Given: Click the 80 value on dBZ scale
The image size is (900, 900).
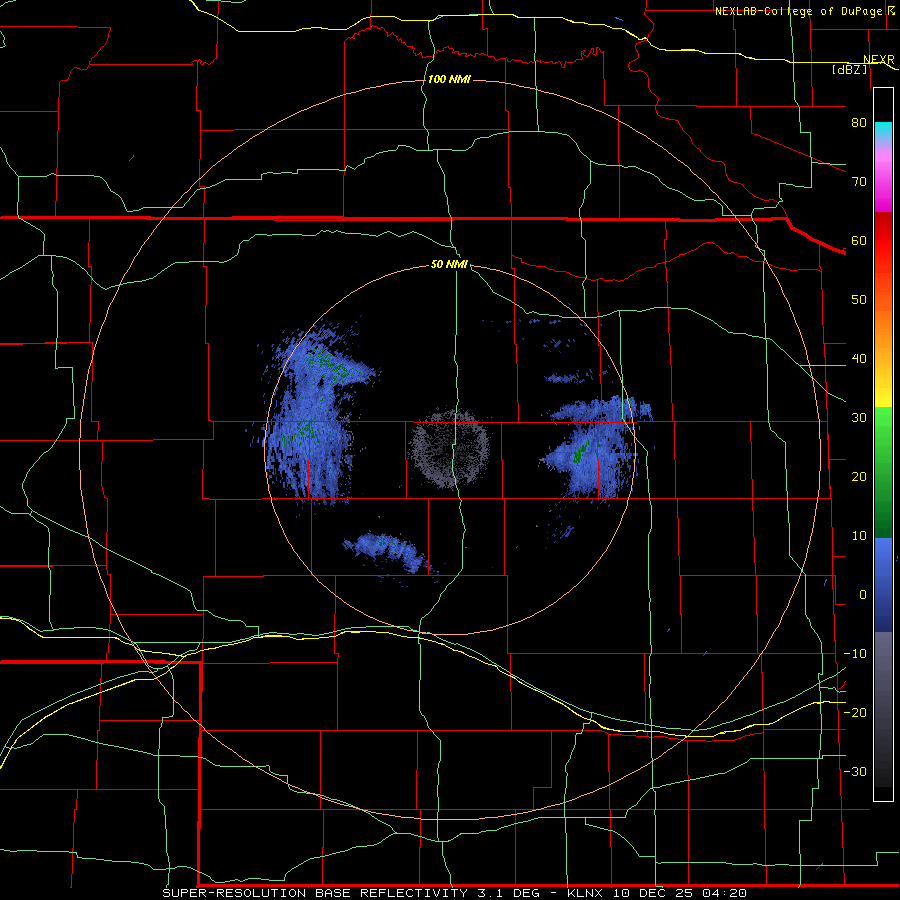Looking at the screenshot, I should coord(859,122).
